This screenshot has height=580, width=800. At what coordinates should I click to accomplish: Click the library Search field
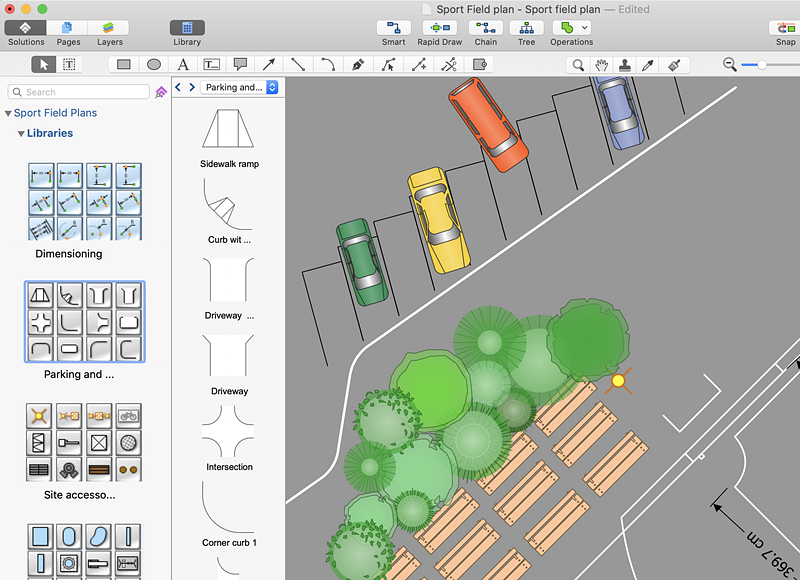tap(80, 92)
